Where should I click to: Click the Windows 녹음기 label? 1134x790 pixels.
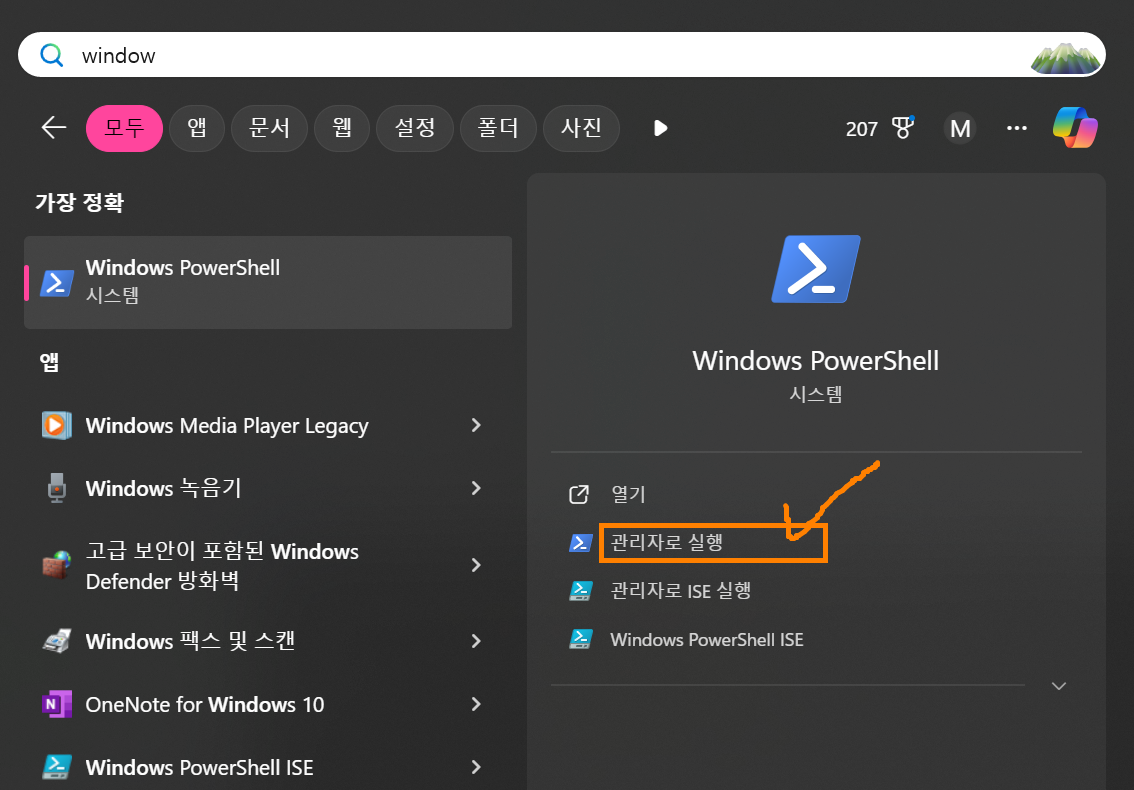(163, 488)
